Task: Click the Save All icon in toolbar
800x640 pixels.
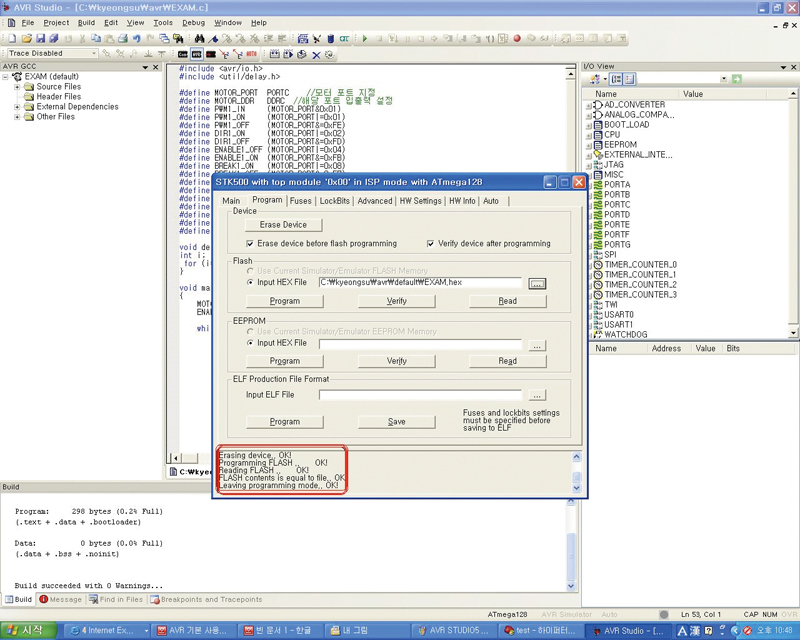Action: click(54, 38)
